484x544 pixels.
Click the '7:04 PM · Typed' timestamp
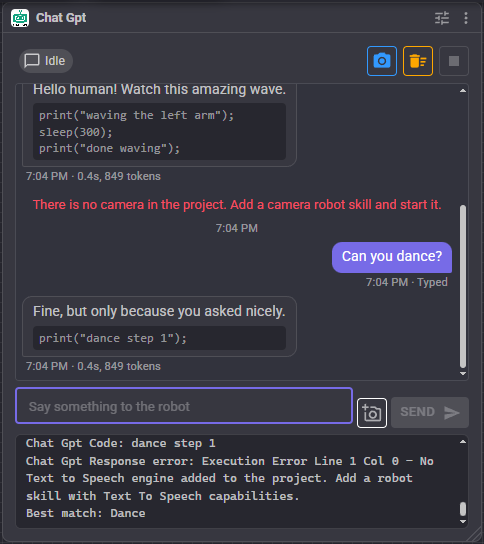tap(407, 282)
